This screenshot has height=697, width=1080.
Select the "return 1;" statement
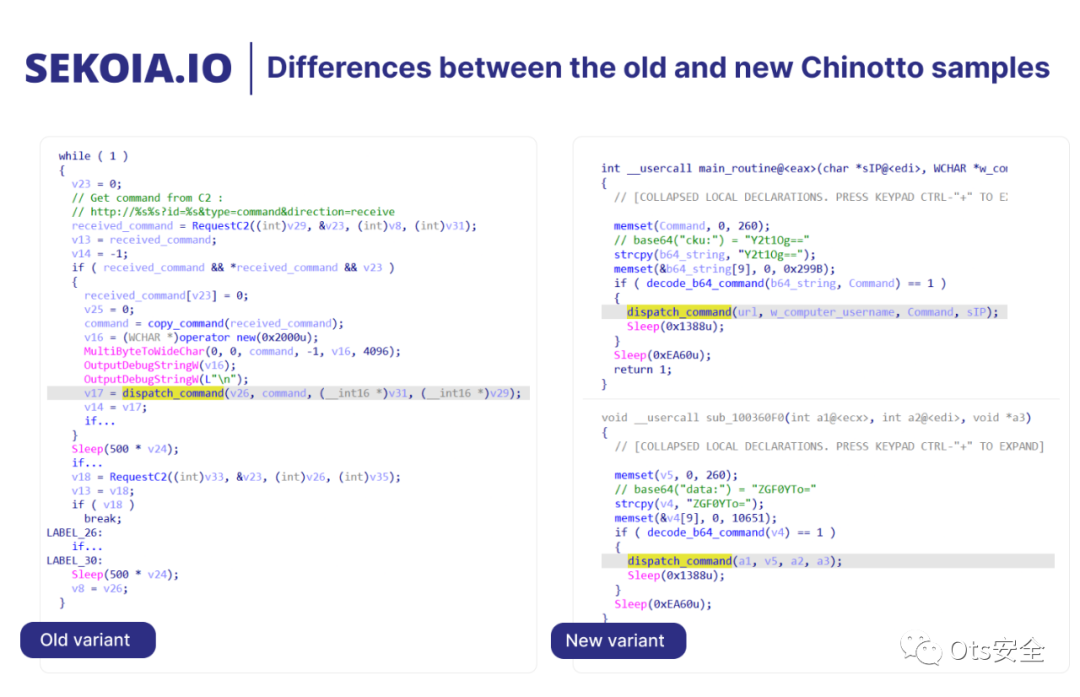coord(643,369)
